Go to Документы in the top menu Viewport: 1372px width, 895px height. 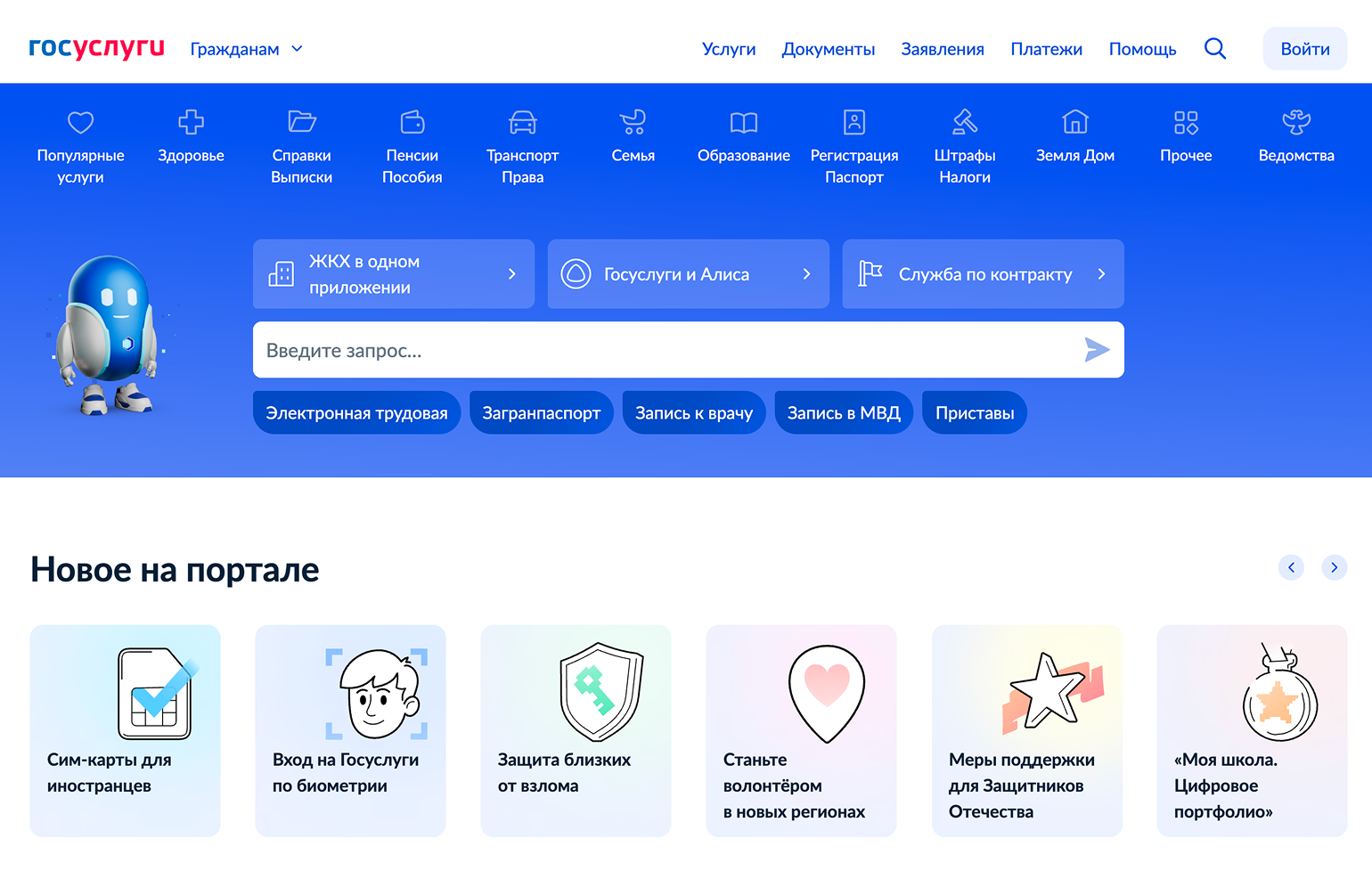[x=829, y=49]
